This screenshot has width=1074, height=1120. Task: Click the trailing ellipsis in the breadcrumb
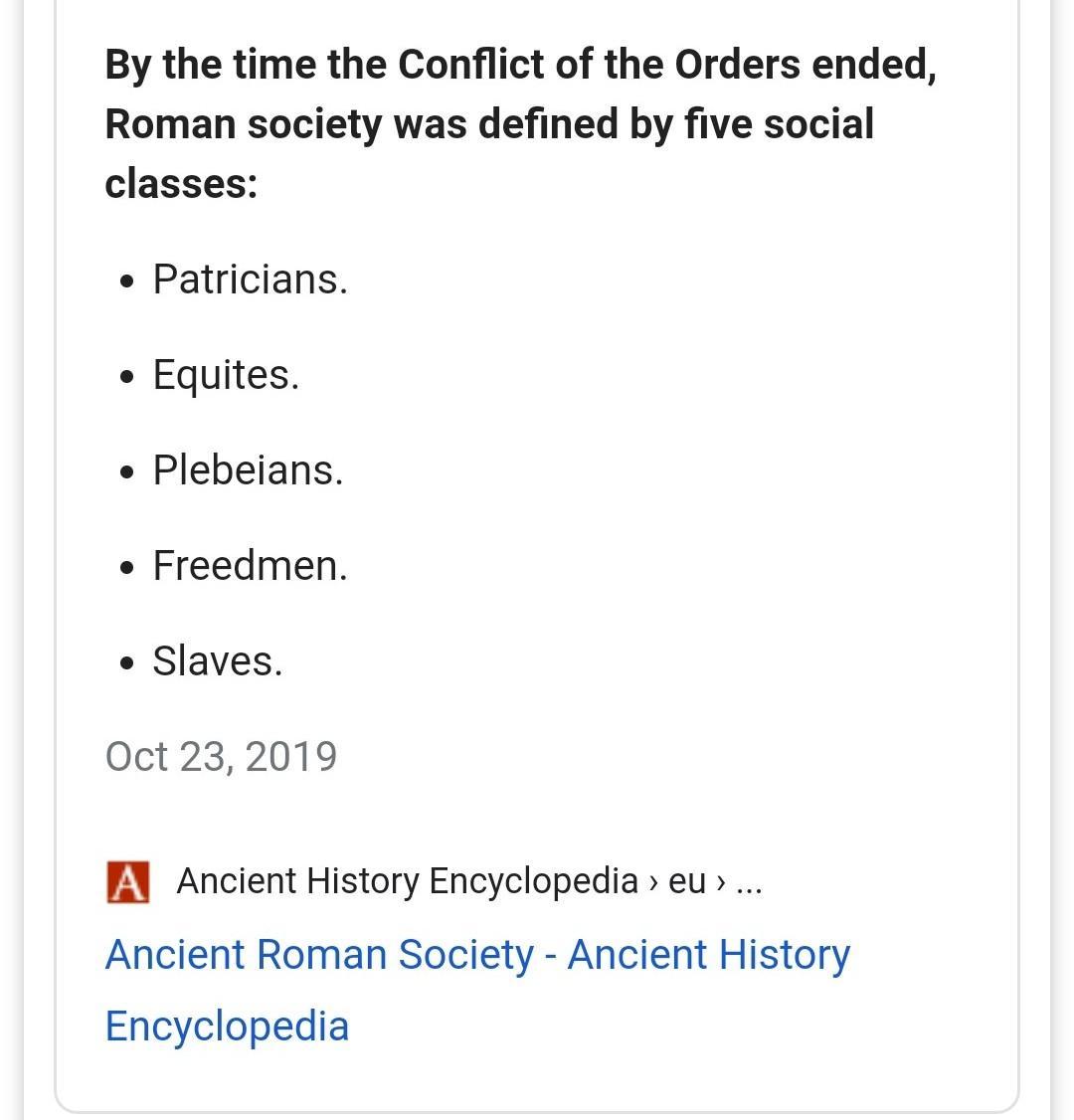[749, 885]
